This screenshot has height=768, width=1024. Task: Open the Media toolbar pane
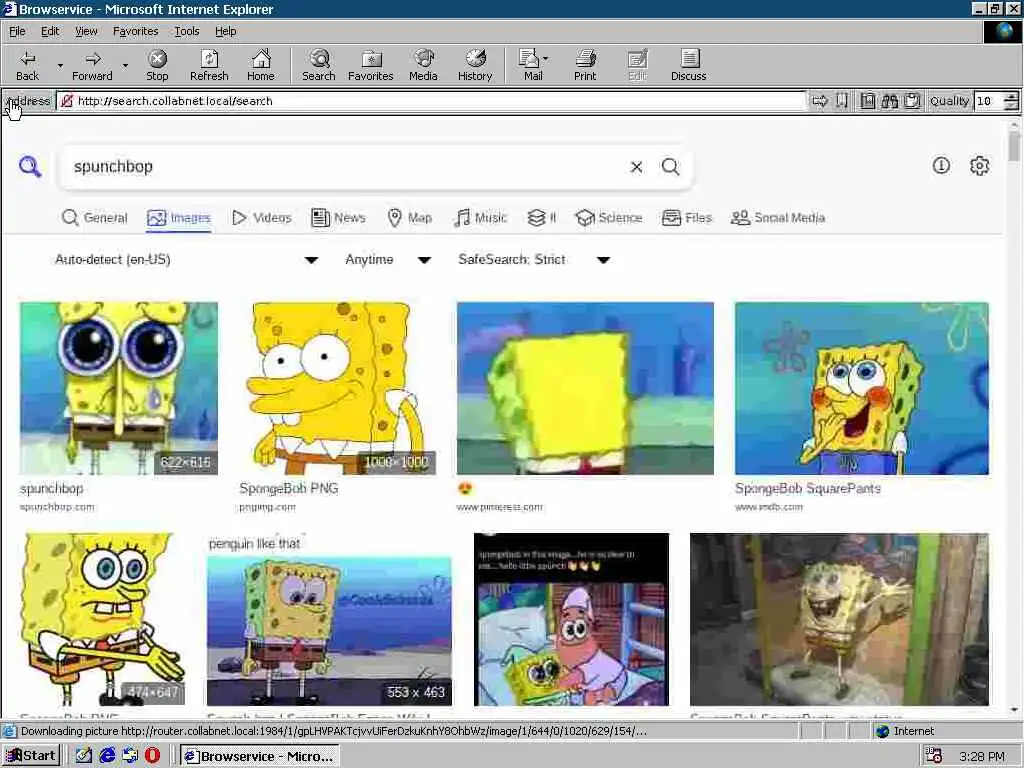[423, 66]
